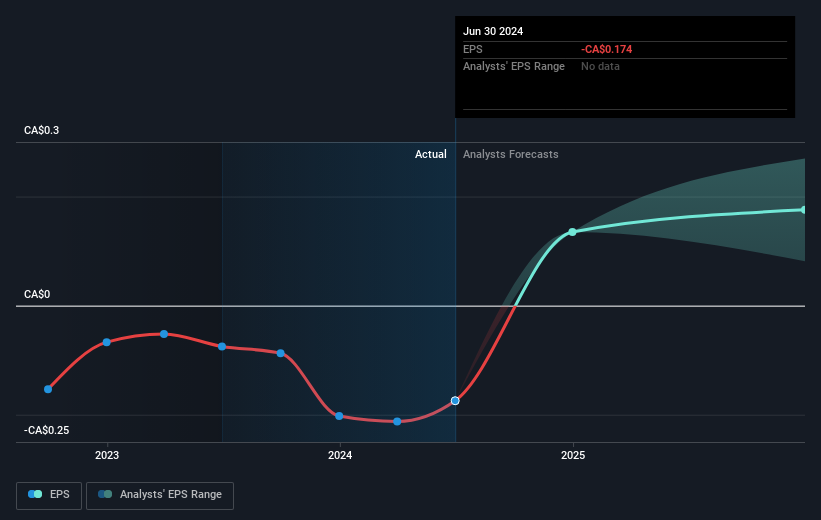Click the 2025 x-axis label

pos(573,456)
